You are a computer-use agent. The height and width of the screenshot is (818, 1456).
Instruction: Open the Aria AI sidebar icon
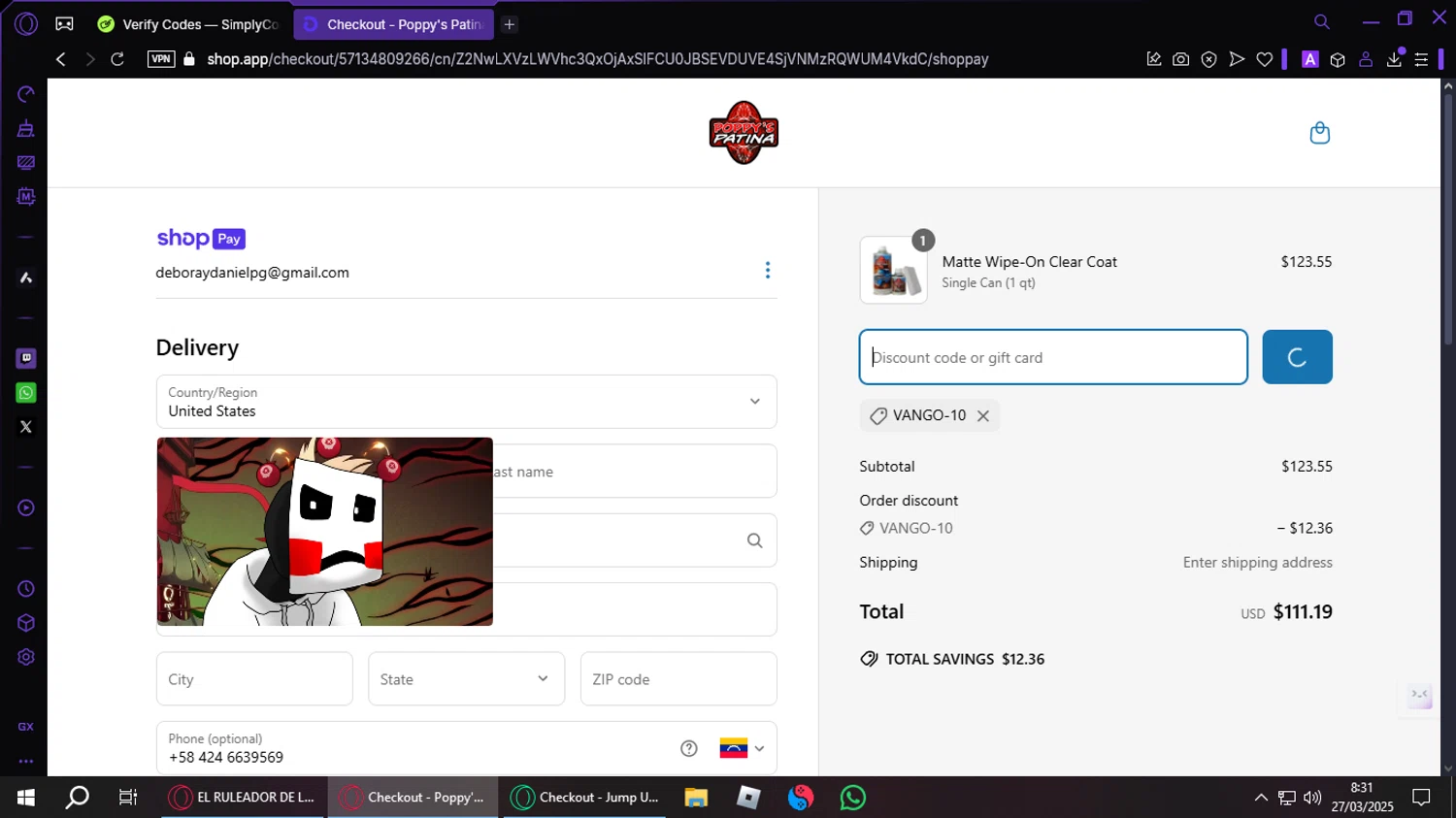[x=26, y=278]
